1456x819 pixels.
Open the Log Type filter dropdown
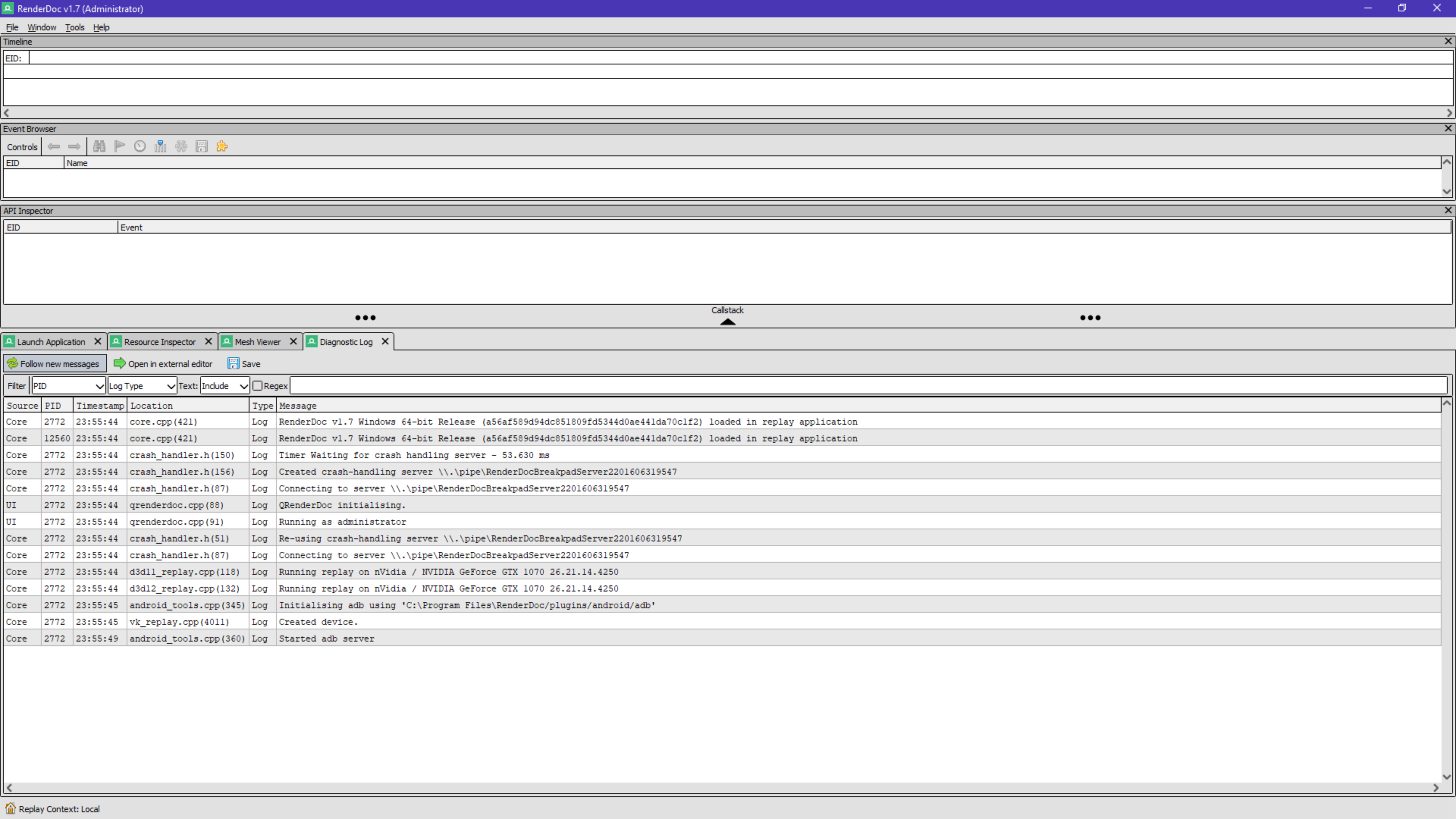tap(142, 386)
